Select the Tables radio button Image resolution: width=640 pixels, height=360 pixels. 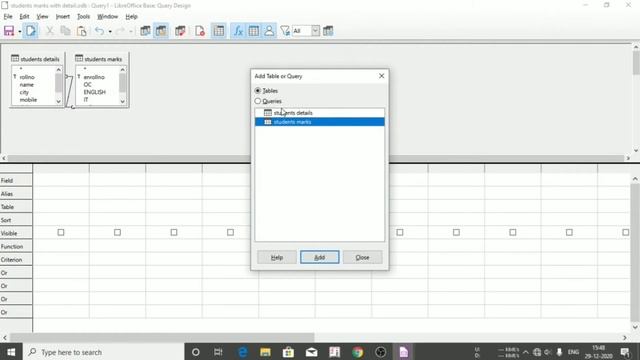point(258,91)
